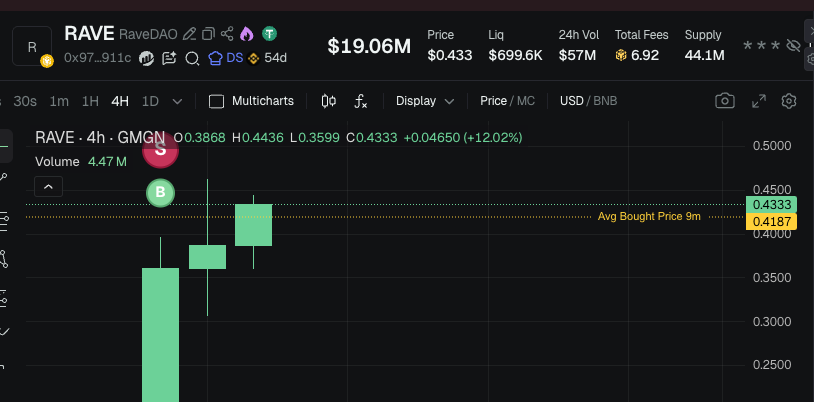This screenshot has width=814, height=402.
Task: Copy token name with the copy icon
Action: click(208, 34)
